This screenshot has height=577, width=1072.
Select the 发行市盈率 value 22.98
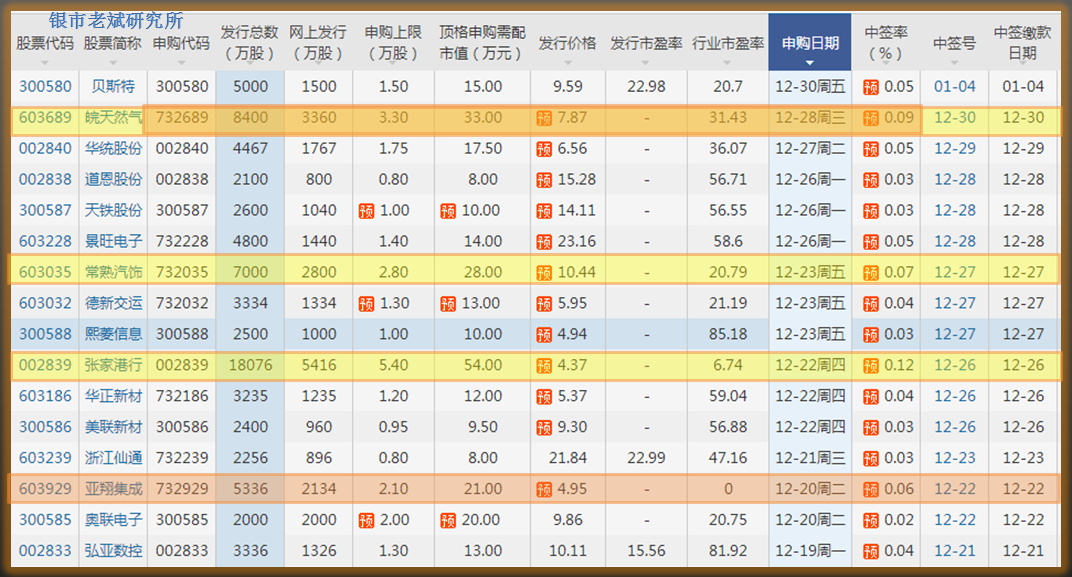(646, 87)
